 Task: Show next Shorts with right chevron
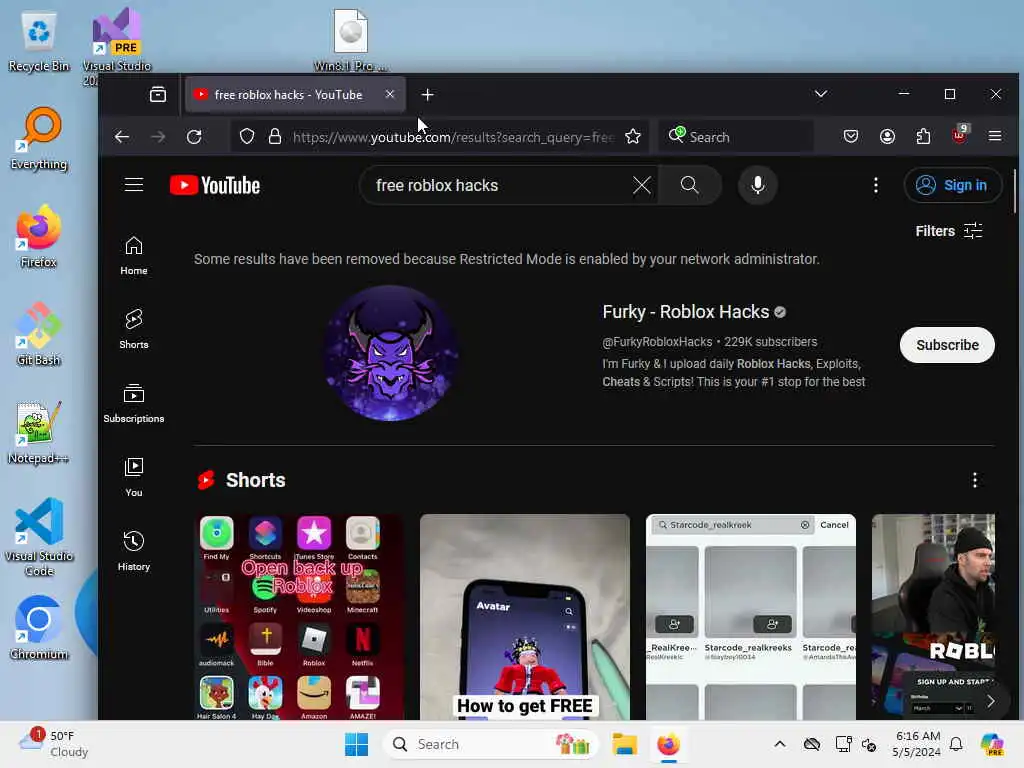991,701
